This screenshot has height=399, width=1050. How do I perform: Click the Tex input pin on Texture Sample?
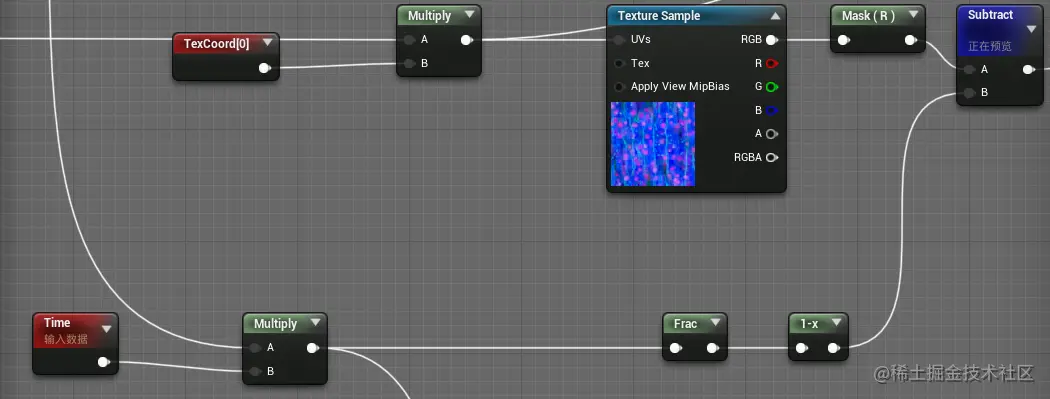click(x=619, y=64)
